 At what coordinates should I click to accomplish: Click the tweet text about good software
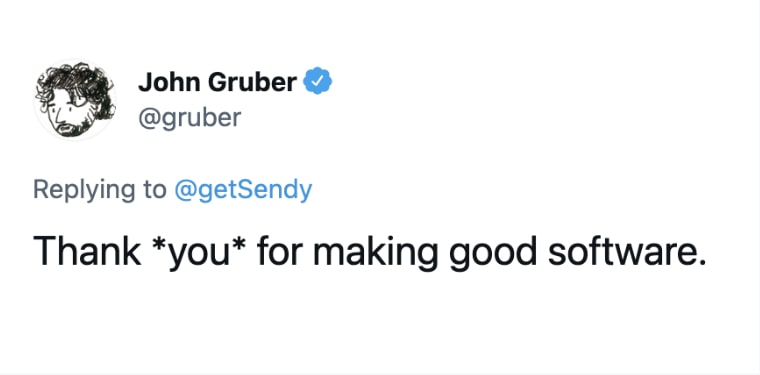(368, 253)
